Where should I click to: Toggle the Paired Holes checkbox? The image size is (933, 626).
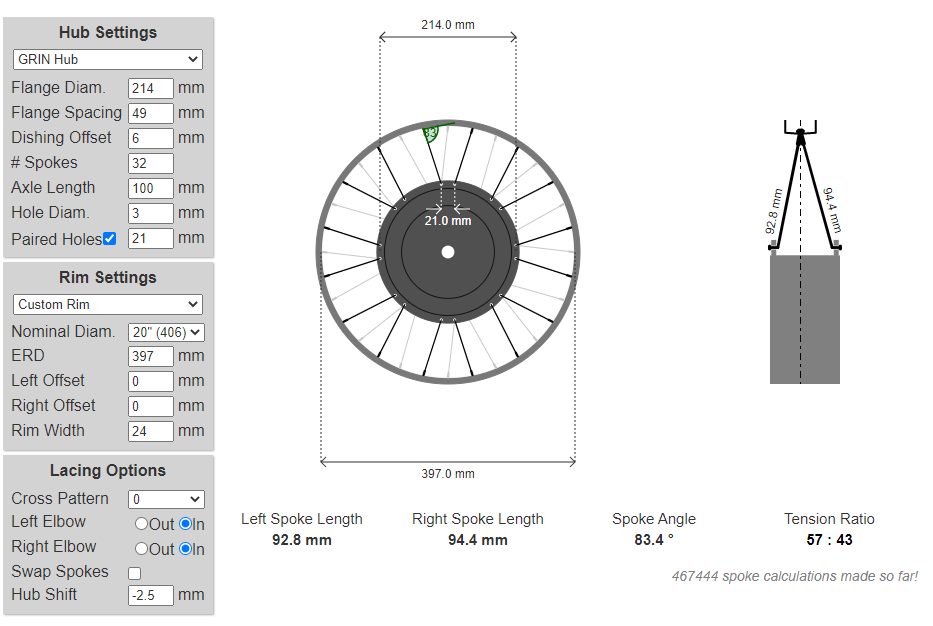point(110,239)
